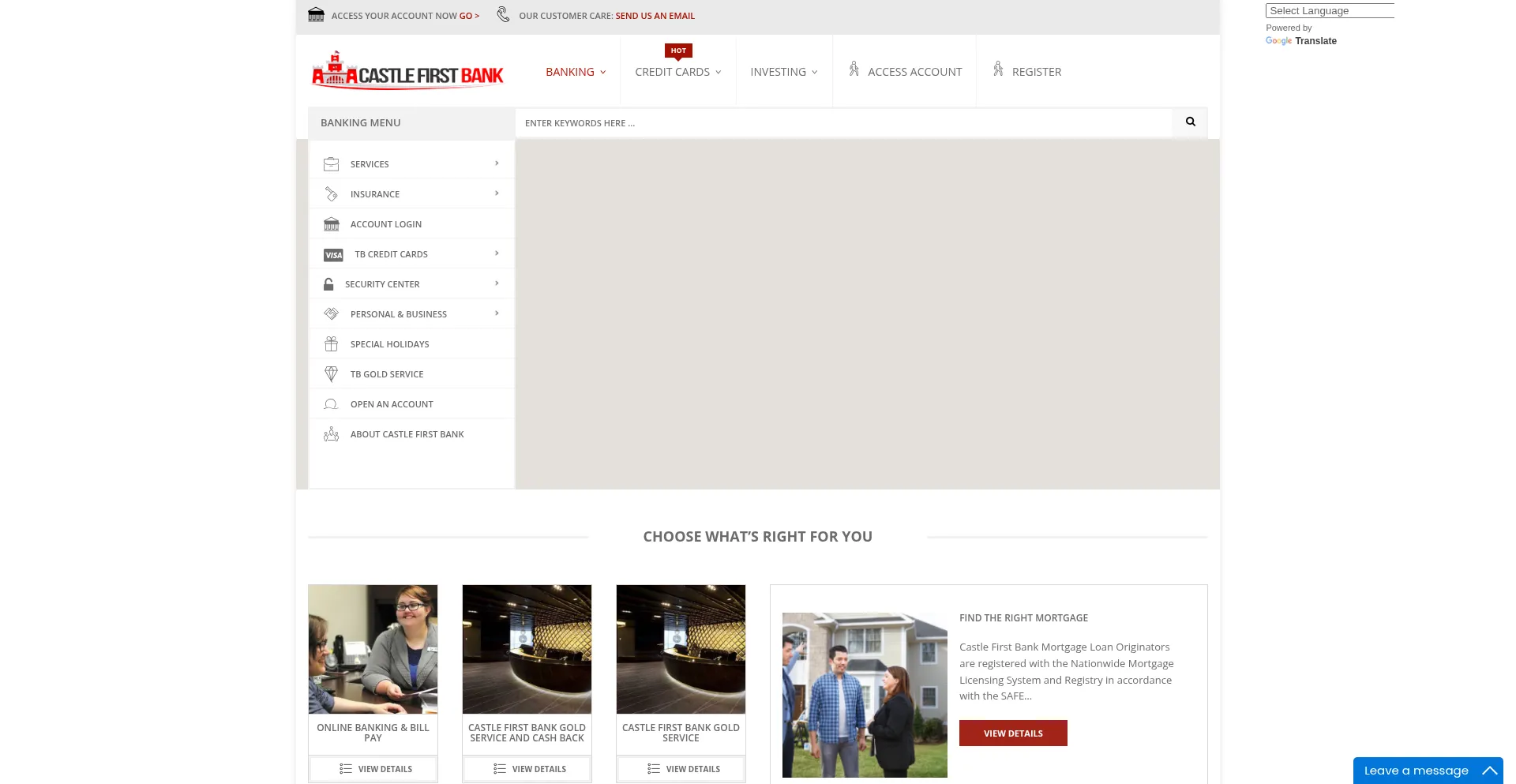
Task: Click the Security Center padlock icon
Action: click(x=328, y=283)
